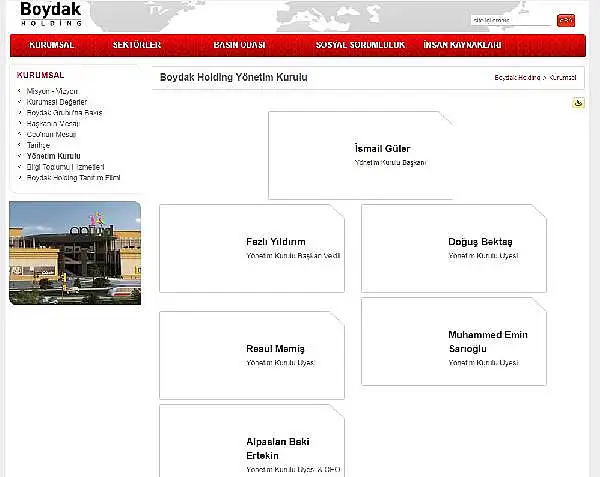Screen dimensions: 600x477
Task: Click the small yellow print icon
Action: (578, 103)
